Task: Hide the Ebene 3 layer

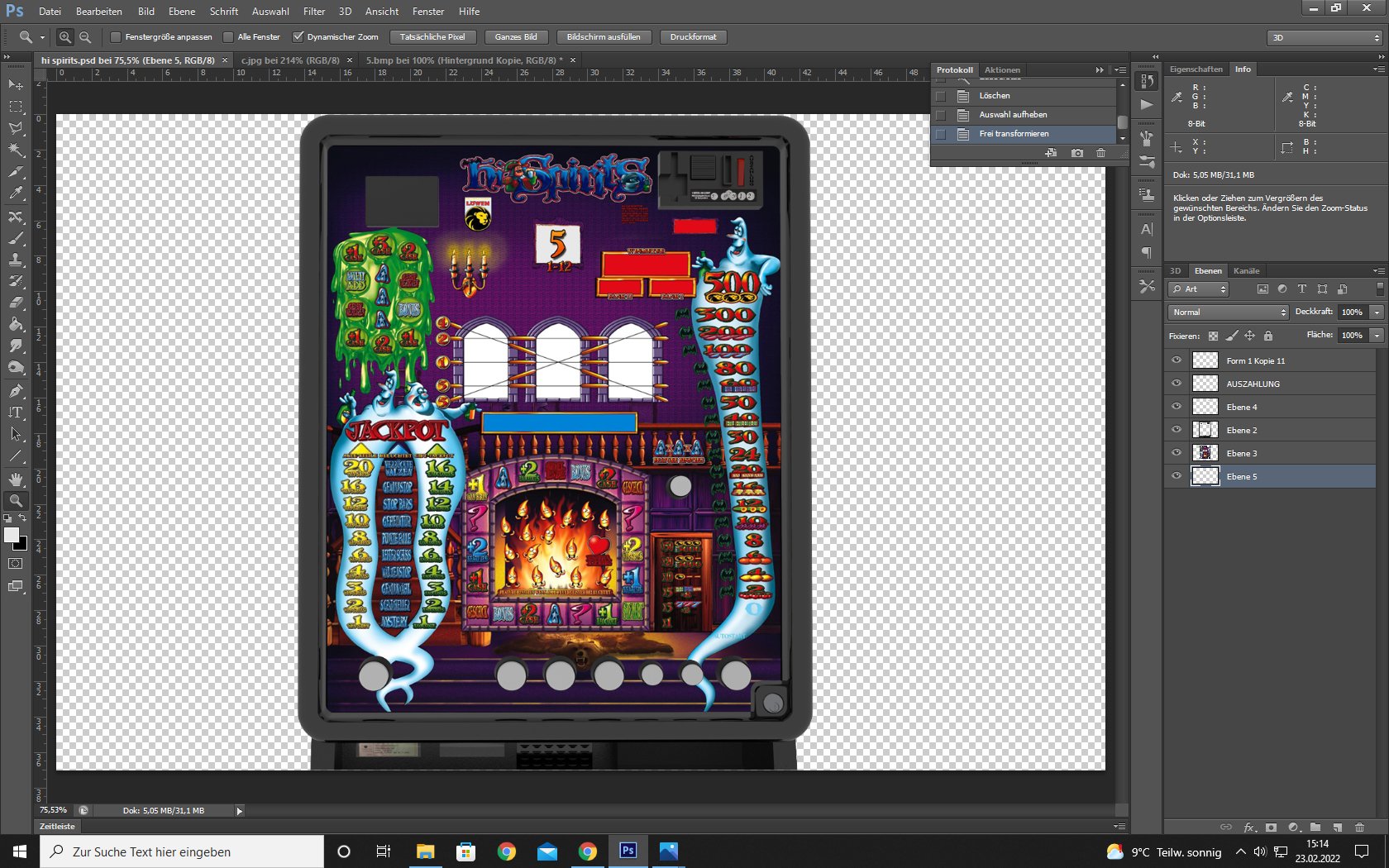Action: point(1177,453)
